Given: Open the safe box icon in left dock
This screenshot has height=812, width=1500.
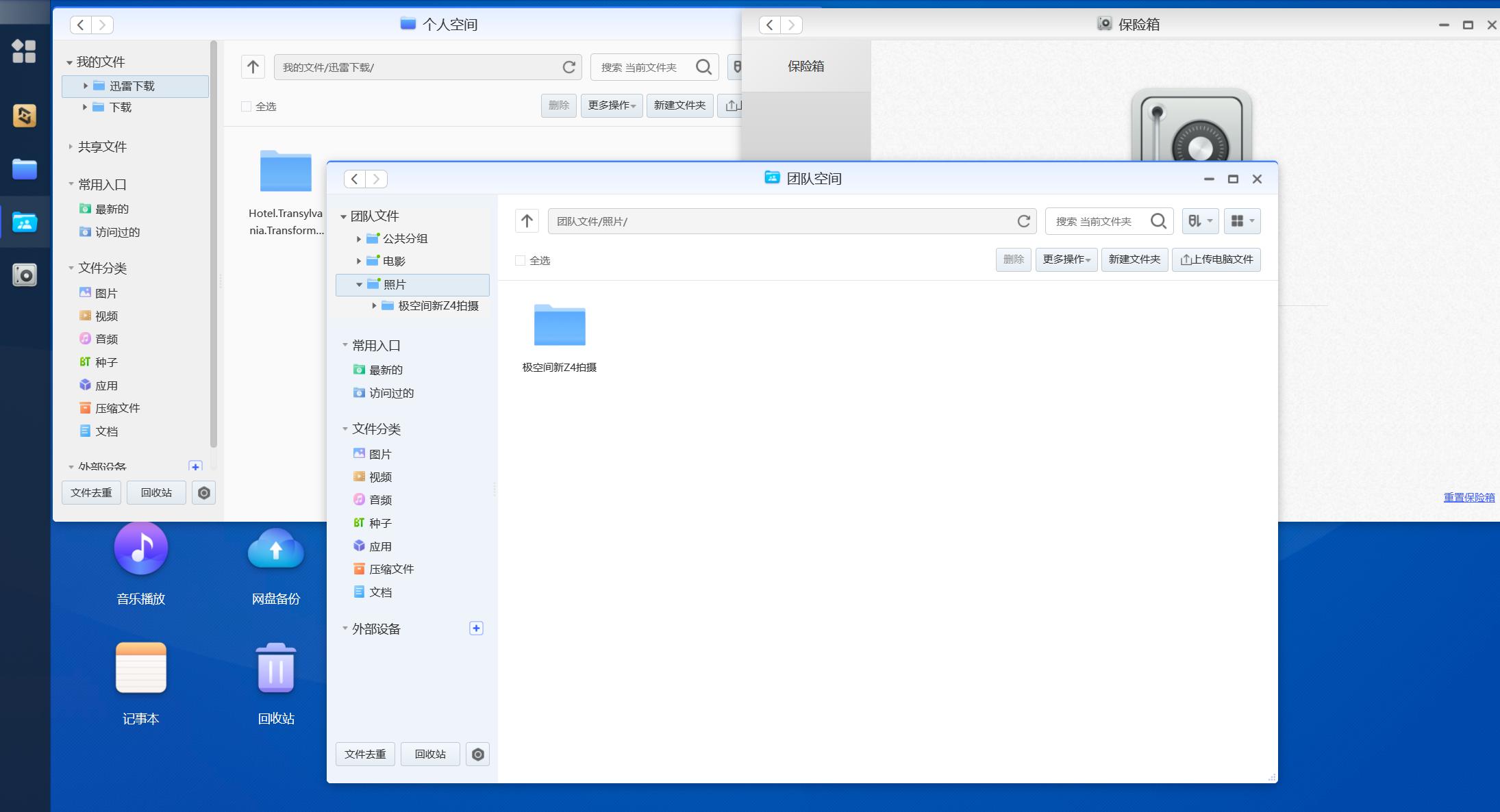Looking at the screenshot, I should (25, 275).
